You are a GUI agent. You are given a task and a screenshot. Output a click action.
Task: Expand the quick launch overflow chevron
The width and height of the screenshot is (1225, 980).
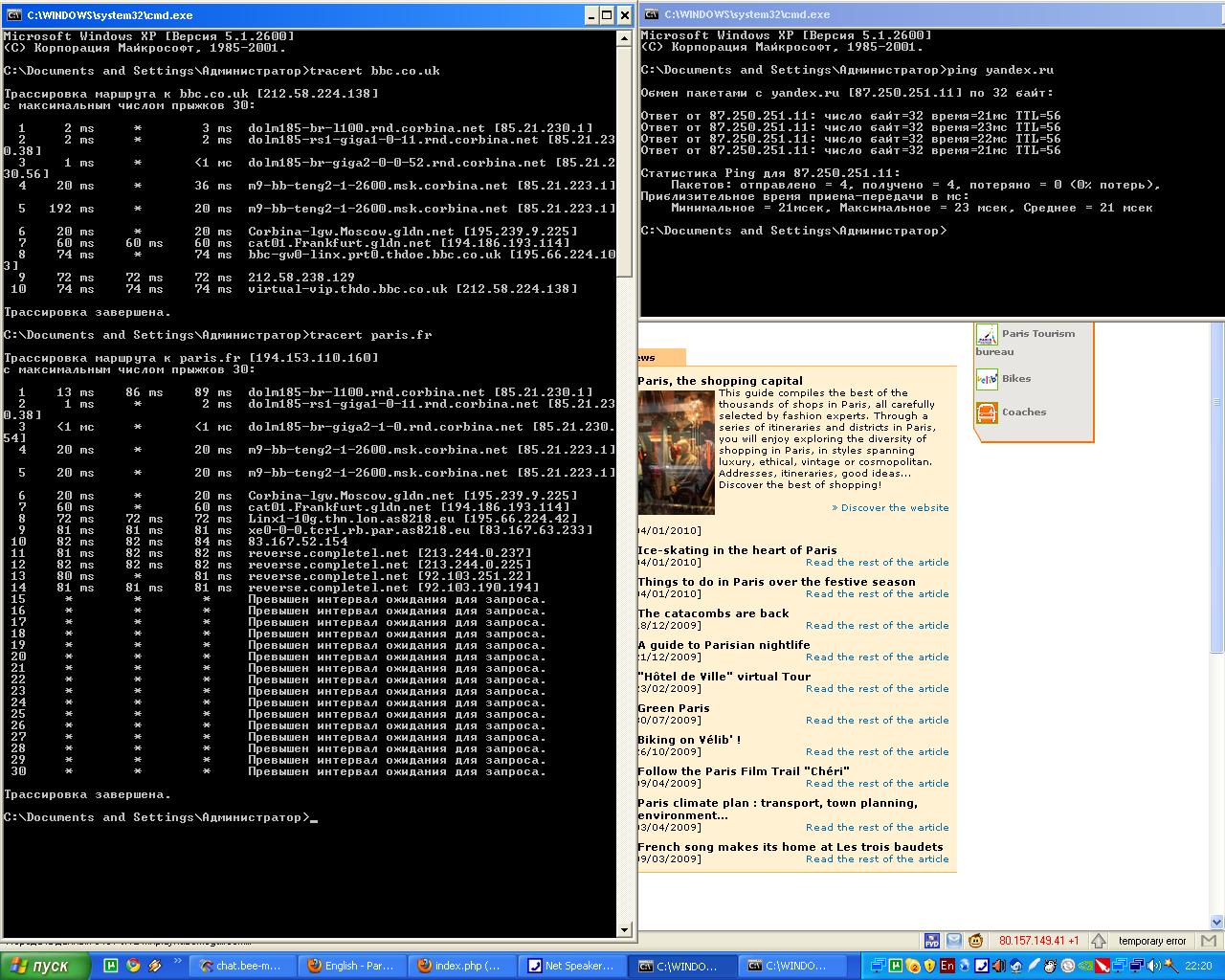tap(177, 960)
